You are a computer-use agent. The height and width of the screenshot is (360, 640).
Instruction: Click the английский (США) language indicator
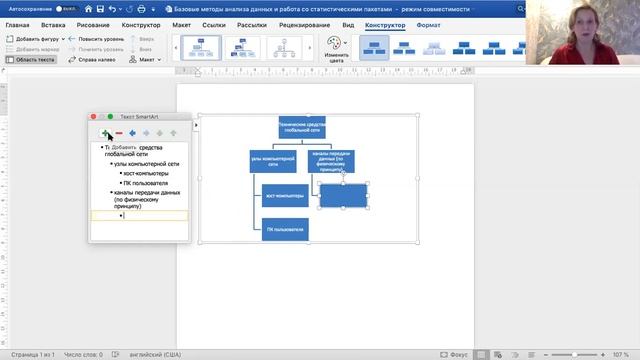155,355
